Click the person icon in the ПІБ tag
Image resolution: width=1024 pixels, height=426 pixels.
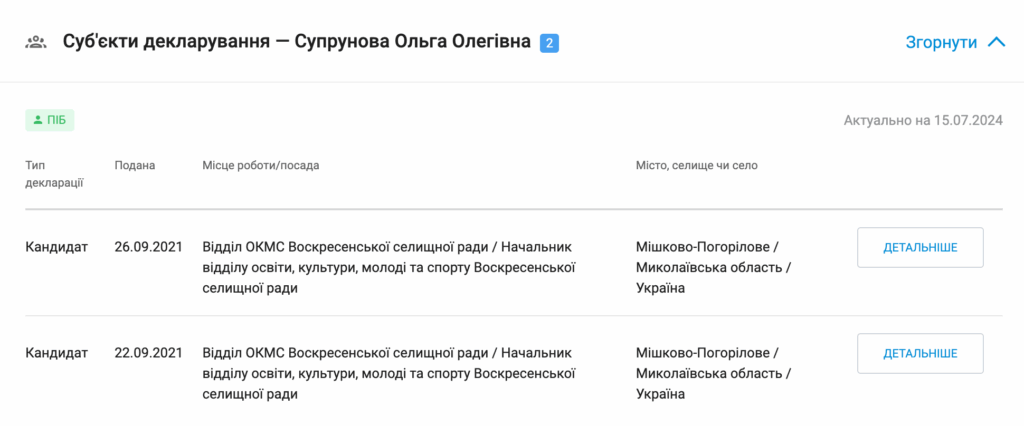tap(38, 120)
